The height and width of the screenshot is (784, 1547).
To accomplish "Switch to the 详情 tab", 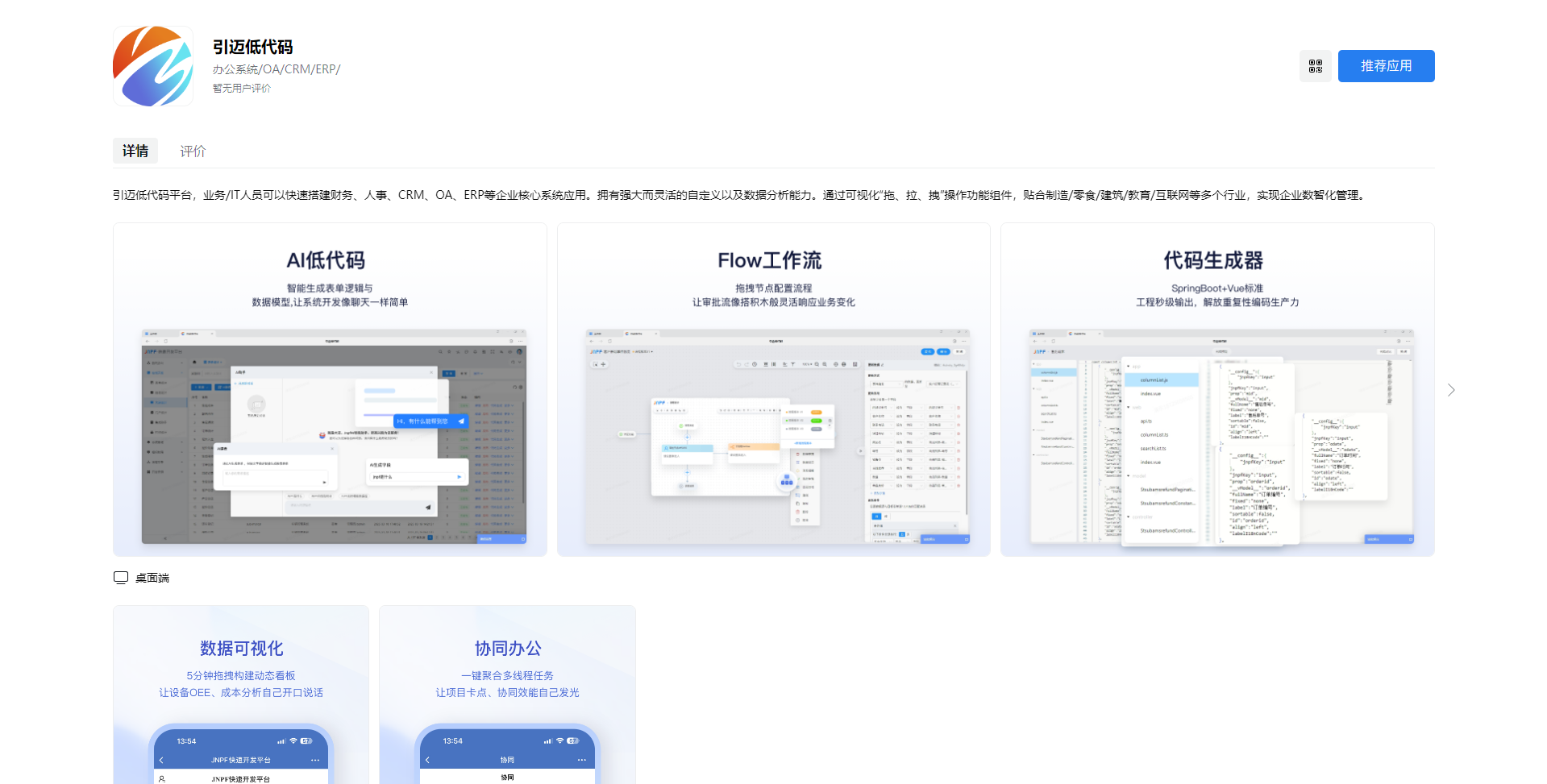I will pos(135,151).
